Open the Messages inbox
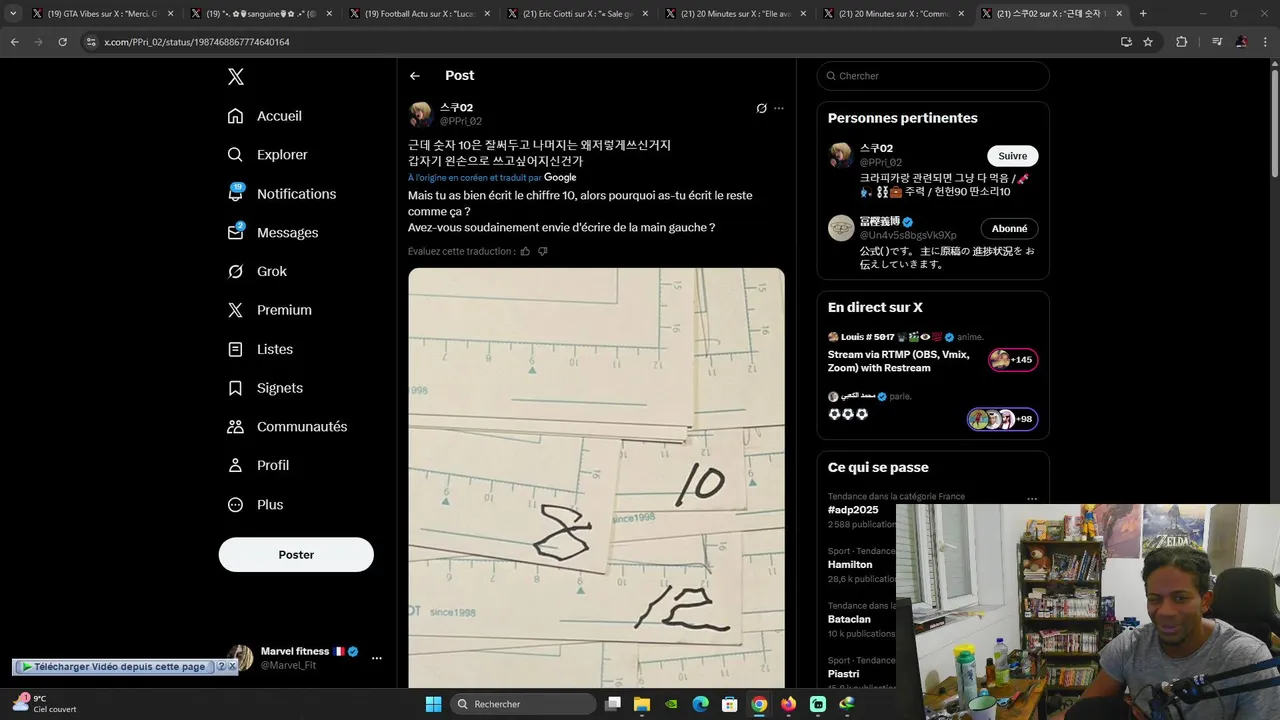Viewport: 1280px width, 720px height. click(273, 233)
